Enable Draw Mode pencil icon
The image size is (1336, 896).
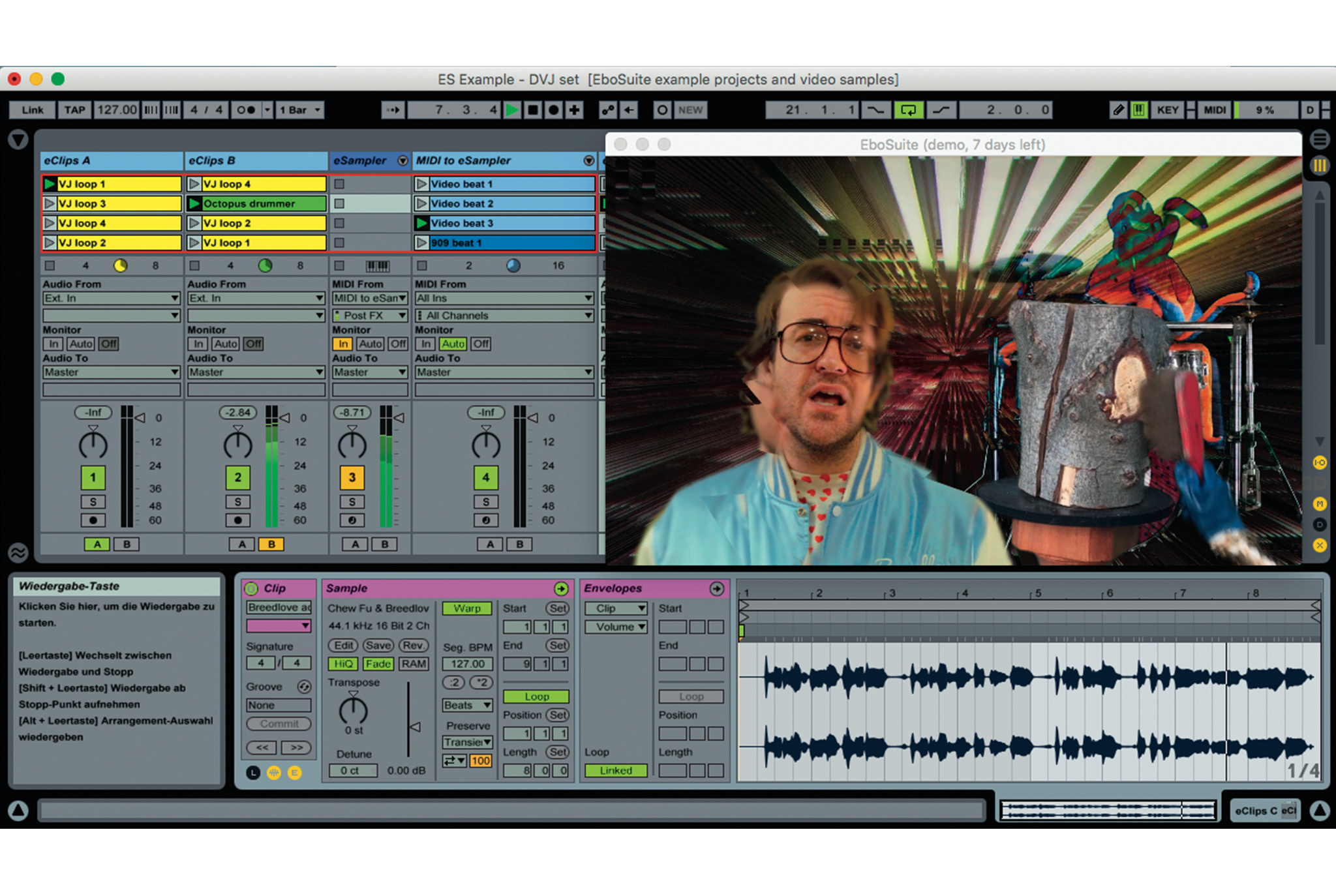click(1118, 110)
